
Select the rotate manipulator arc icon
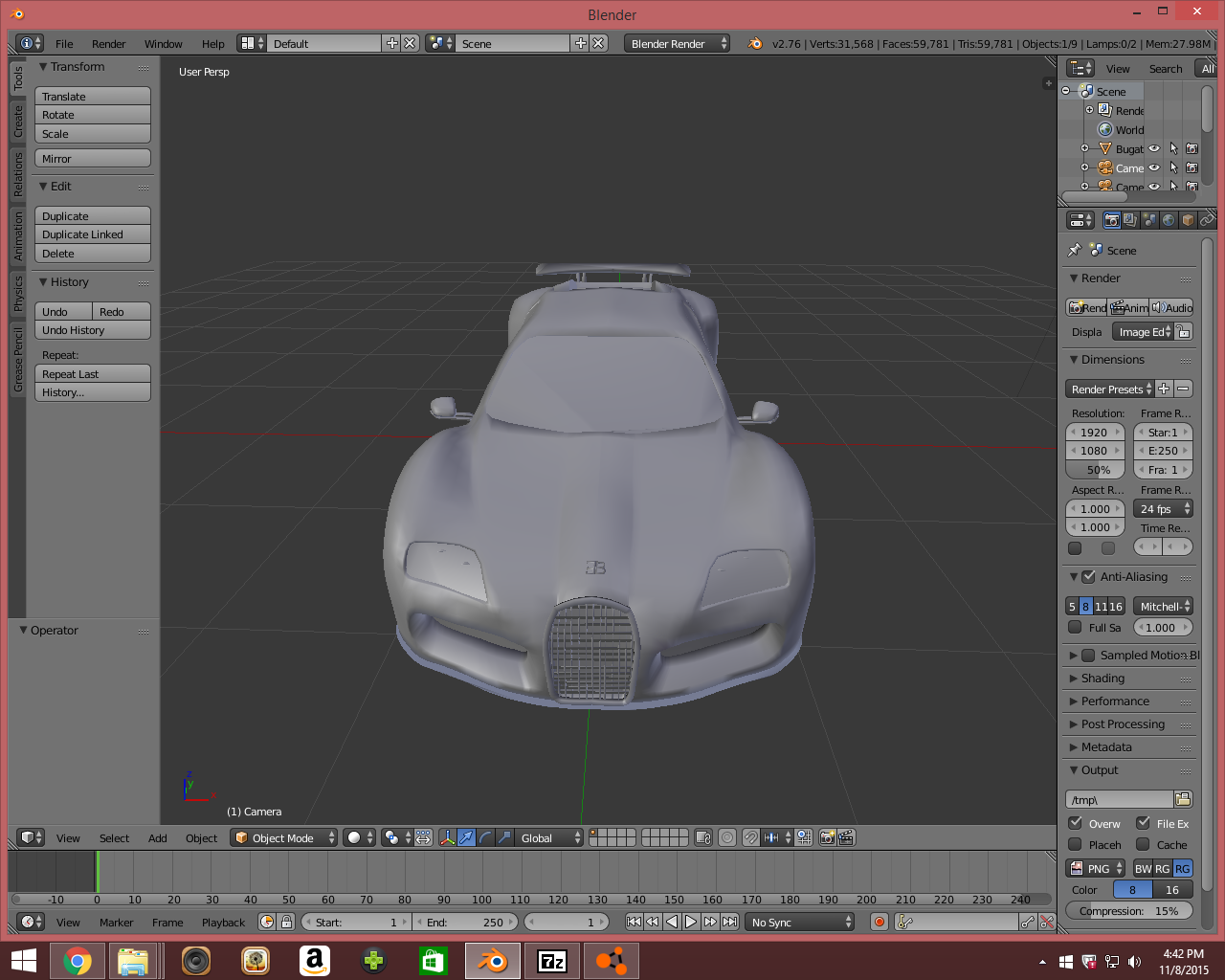click(485, 837)
